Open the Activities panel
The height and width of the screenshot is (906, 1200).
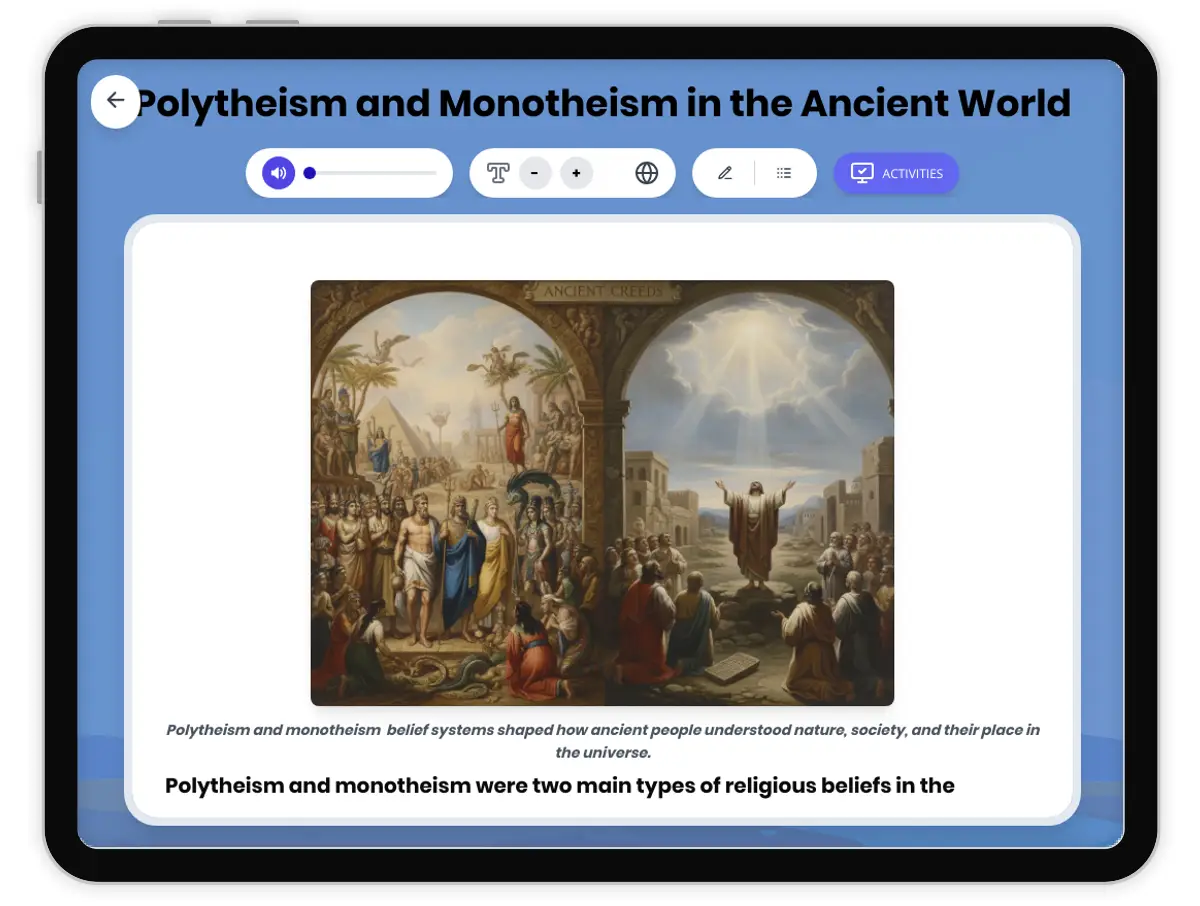click(x=896, y=172)
